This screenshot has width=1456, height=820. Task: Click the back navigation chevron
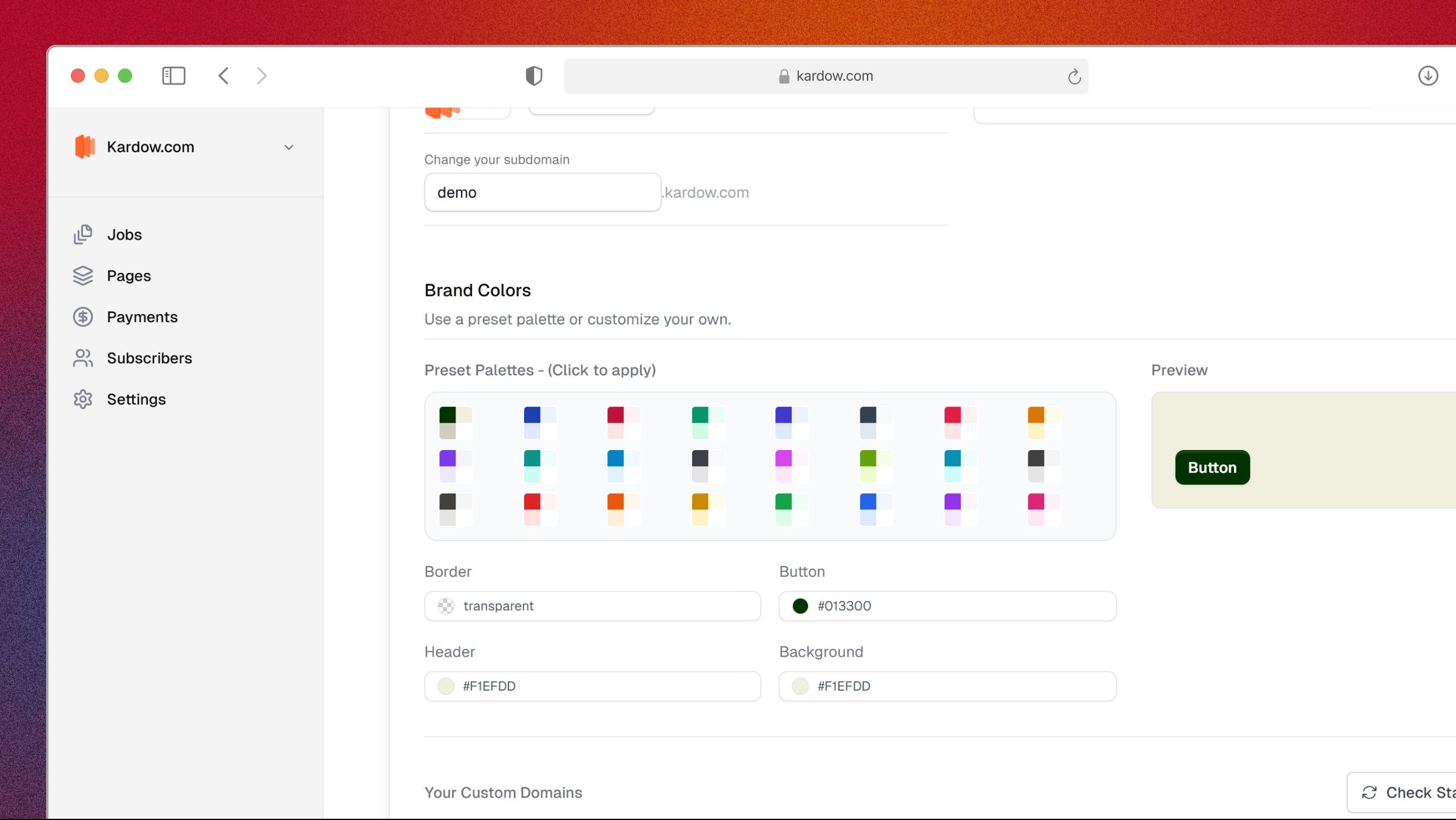pyautogui.click(x=225, y=76)
